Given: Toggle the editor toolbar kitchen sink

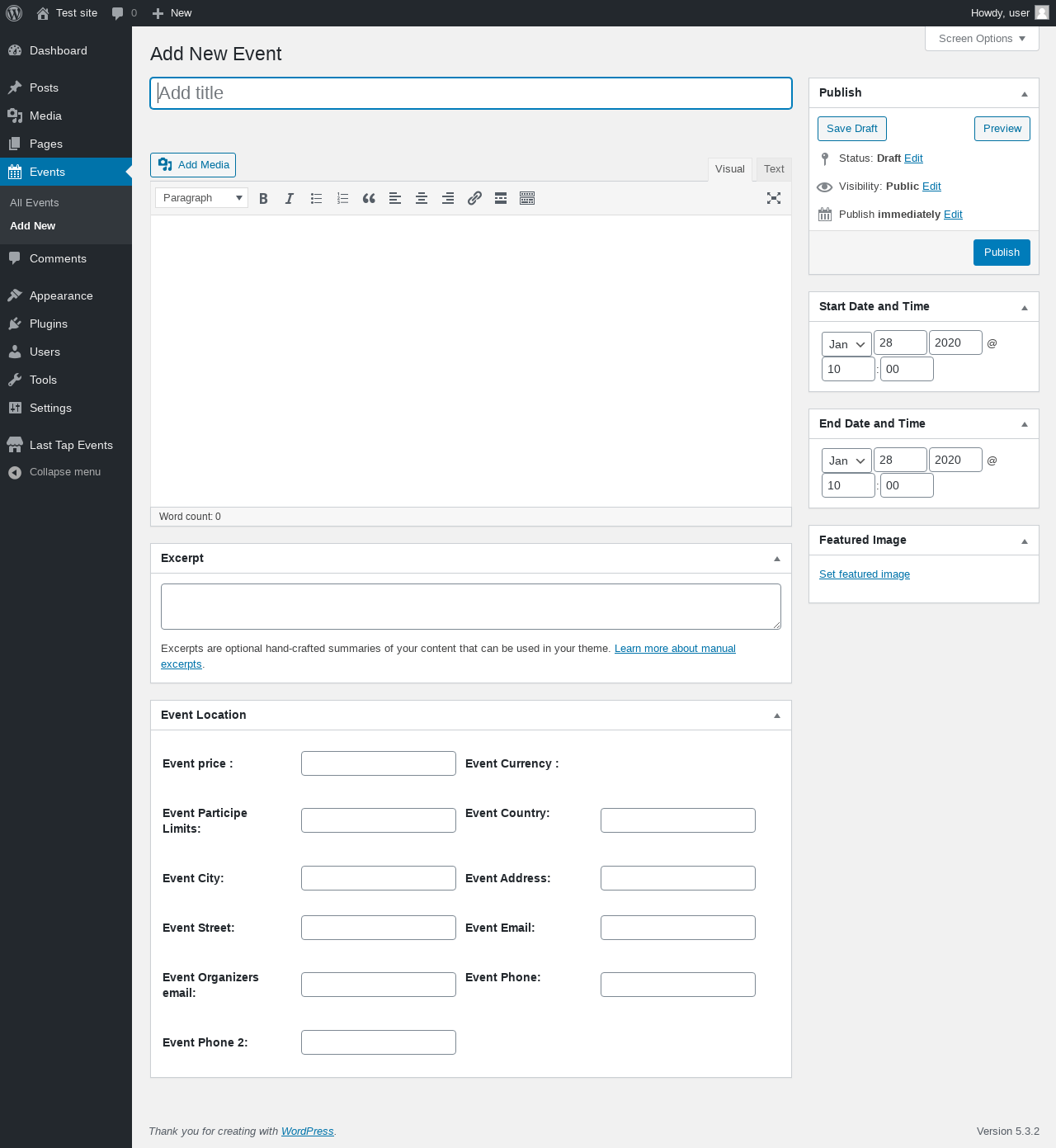Looking at the screenshot, I should (x=527, y=198).
